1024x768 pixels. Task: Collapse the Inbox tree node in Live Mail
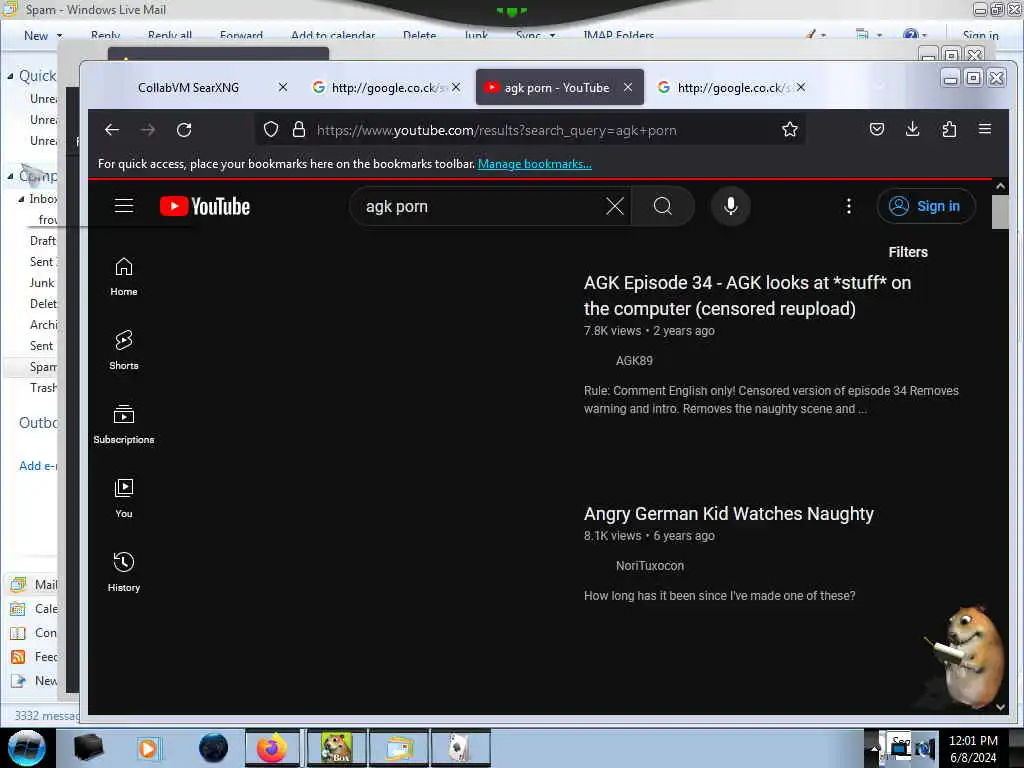tap(21, 199)
